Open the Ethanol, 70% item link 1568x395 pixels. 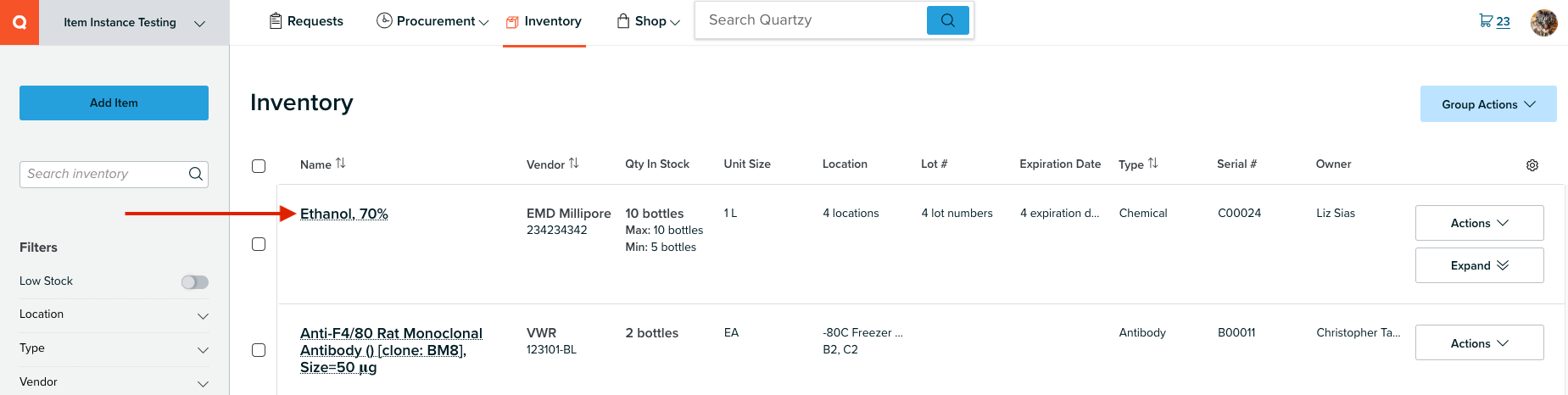coord(344,214)
